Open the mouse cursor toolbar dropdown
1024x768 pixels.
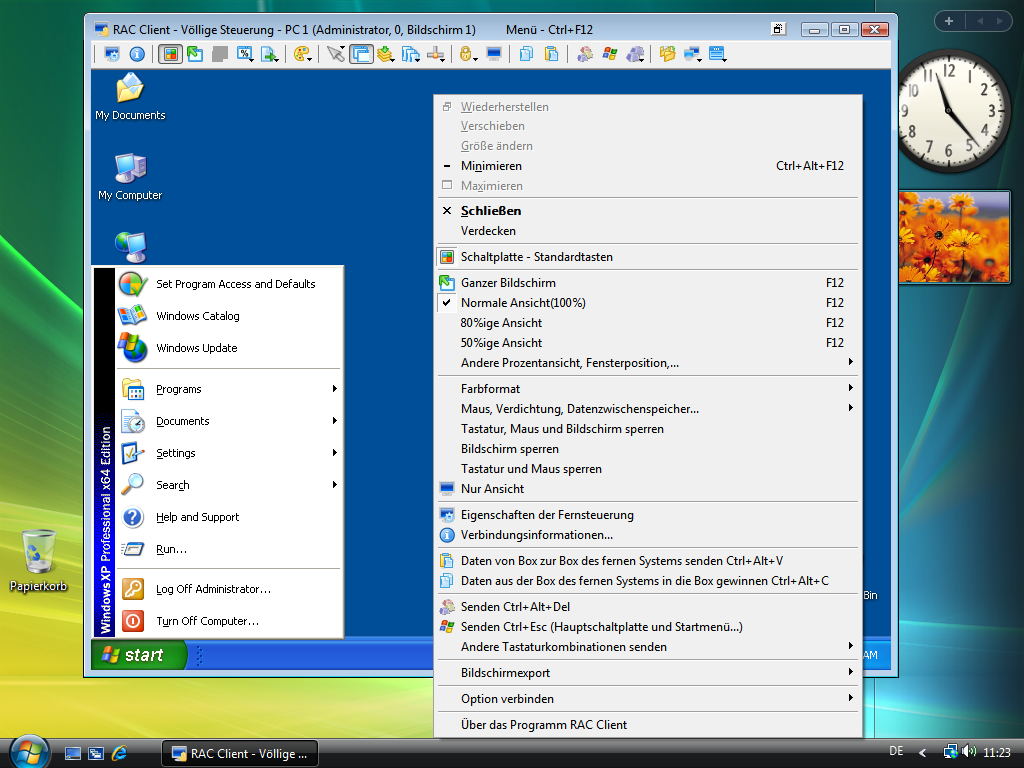pos(336,54)
